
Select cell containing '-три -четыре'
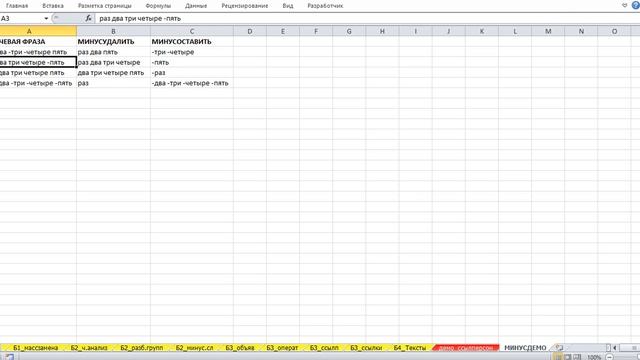coord(192,52)
